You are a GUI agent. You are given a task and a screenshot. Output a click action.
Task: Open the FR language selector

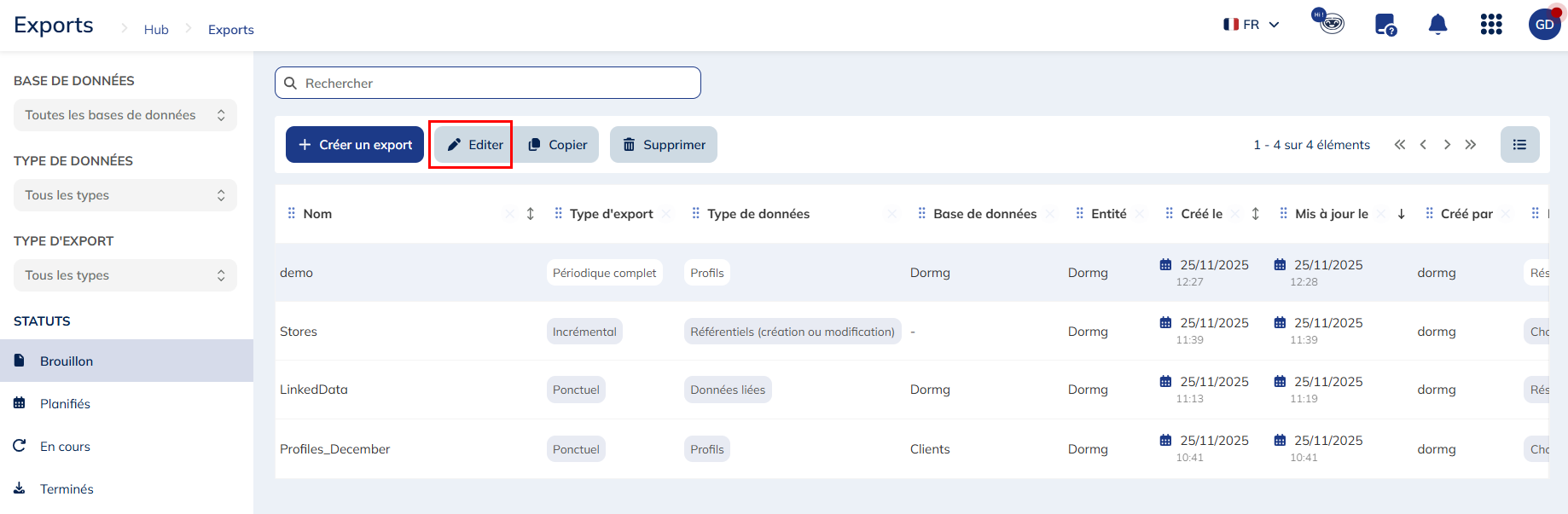point(1251,25)
